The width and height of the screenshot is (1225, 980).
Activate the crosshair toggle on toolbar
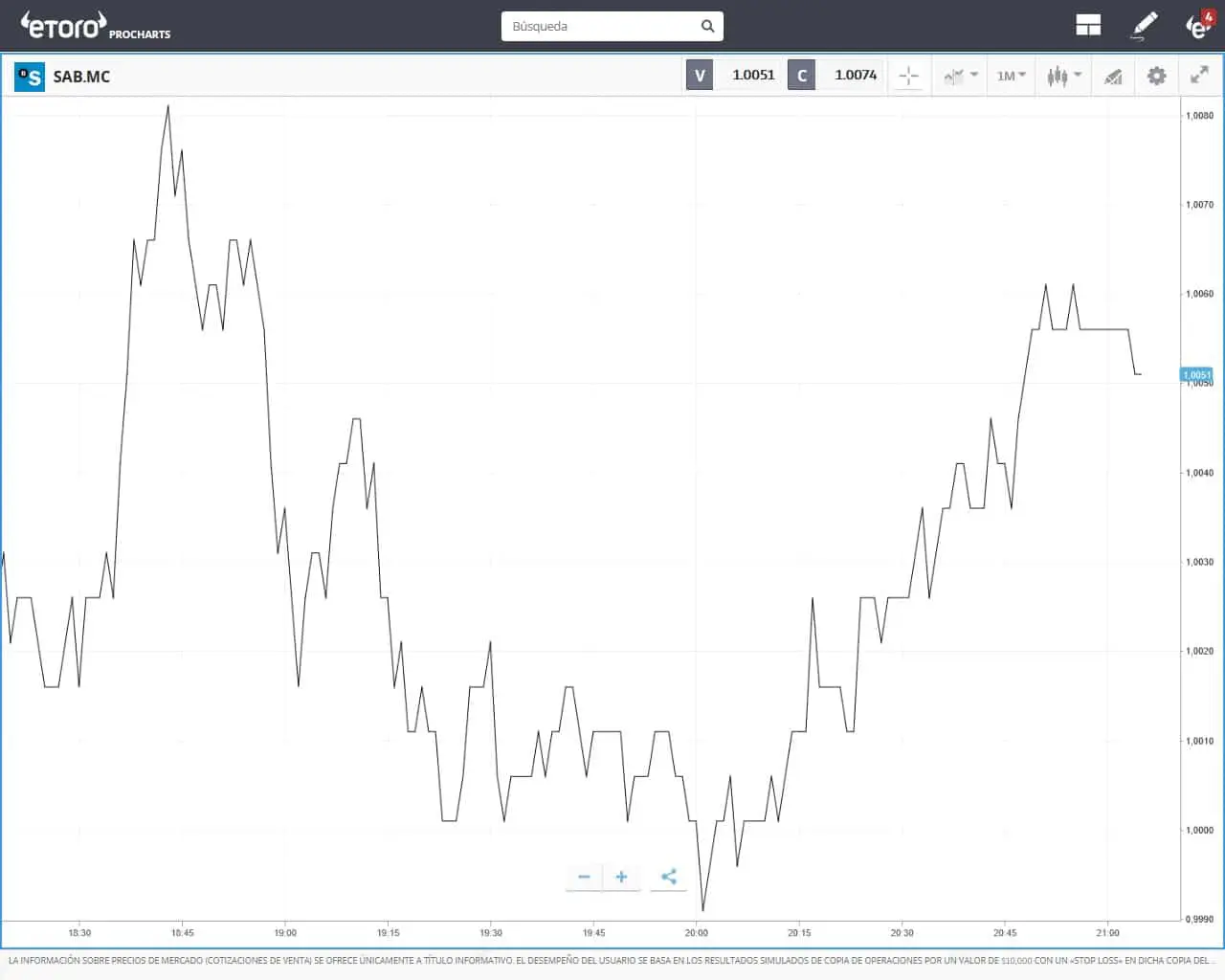[x=908, y=75]
